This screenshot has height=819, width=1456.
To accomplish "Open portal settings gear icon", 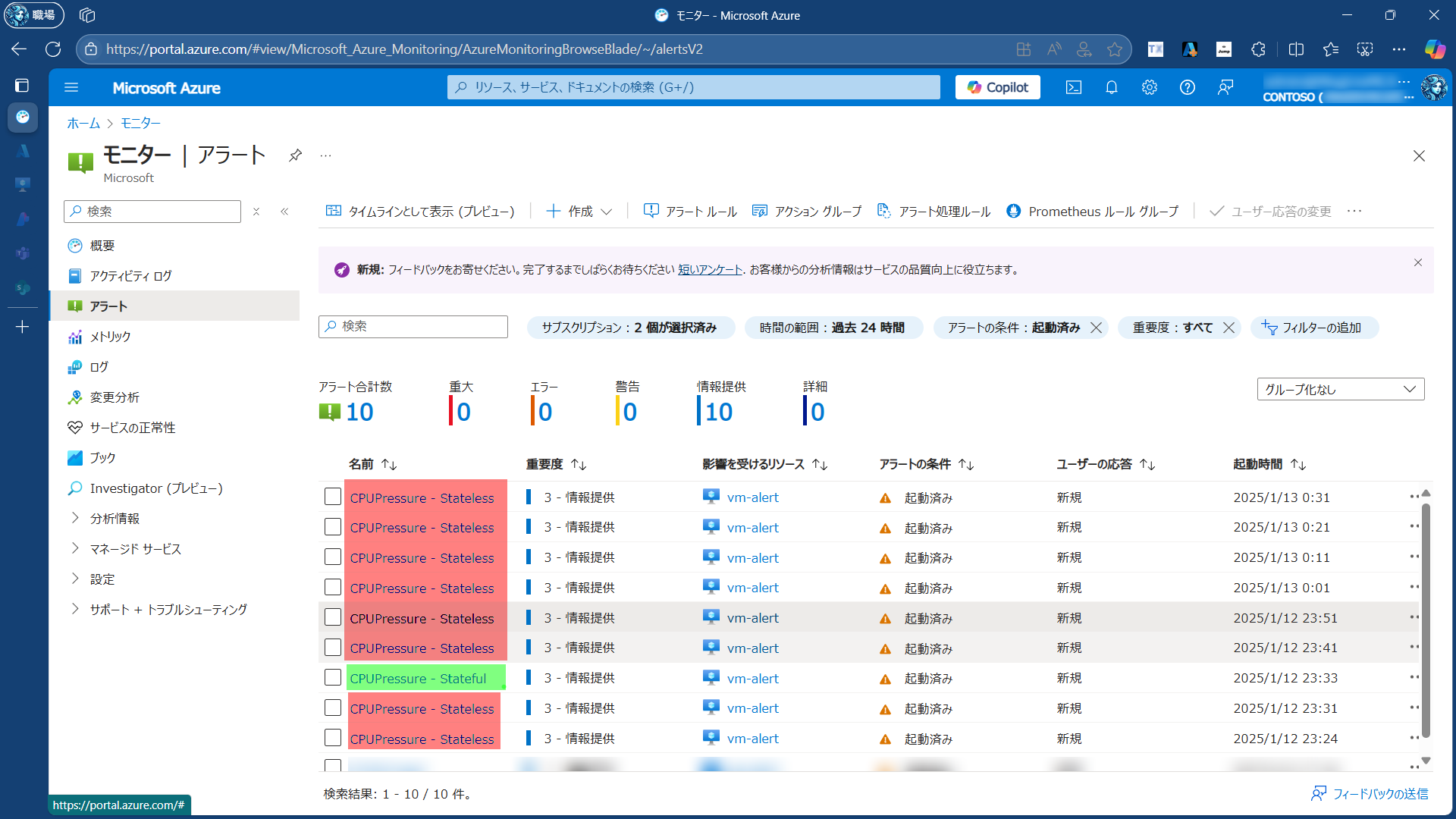I will click(1150, 87).
